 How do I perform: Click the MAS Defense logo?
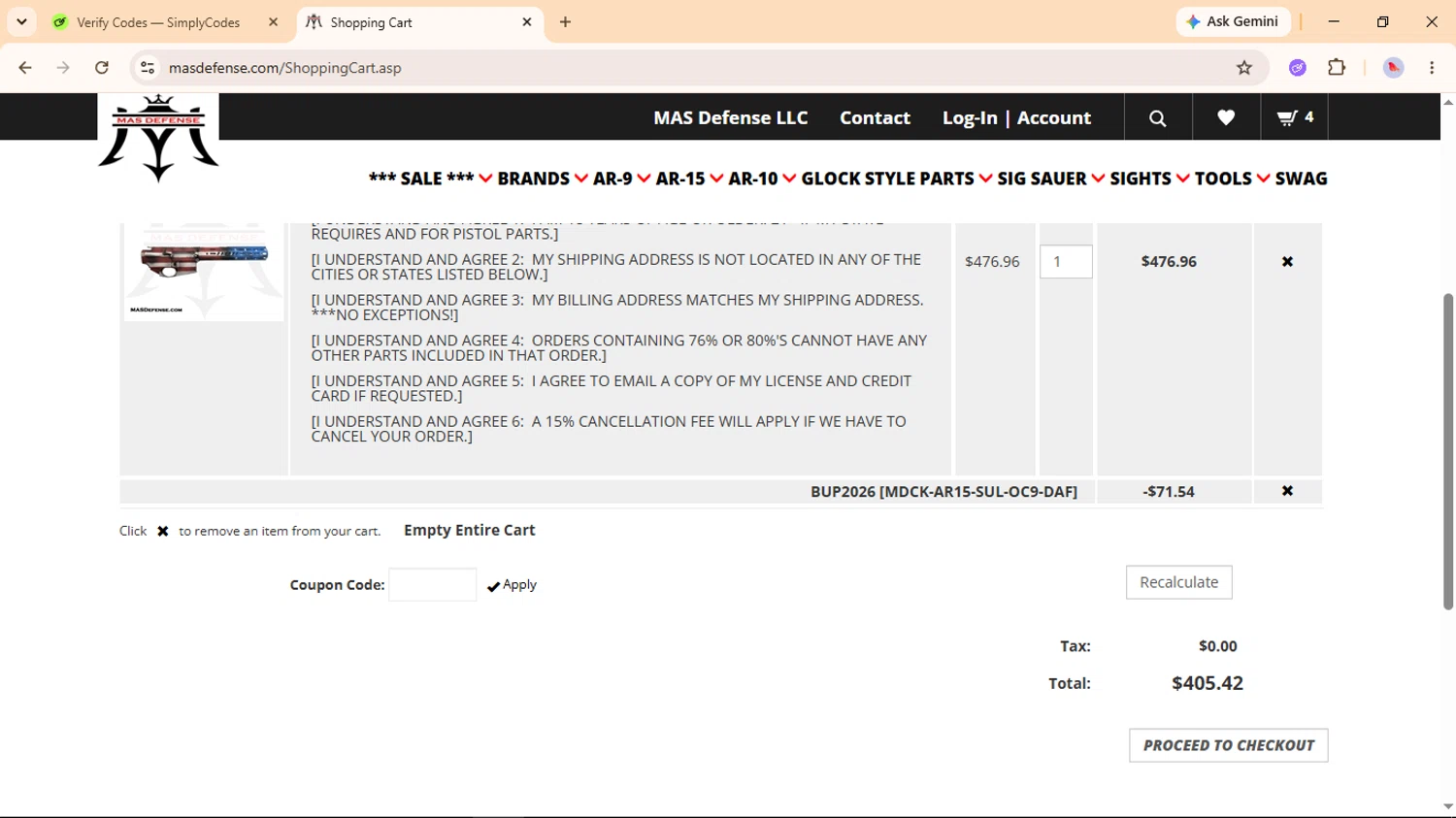[158, 137]
